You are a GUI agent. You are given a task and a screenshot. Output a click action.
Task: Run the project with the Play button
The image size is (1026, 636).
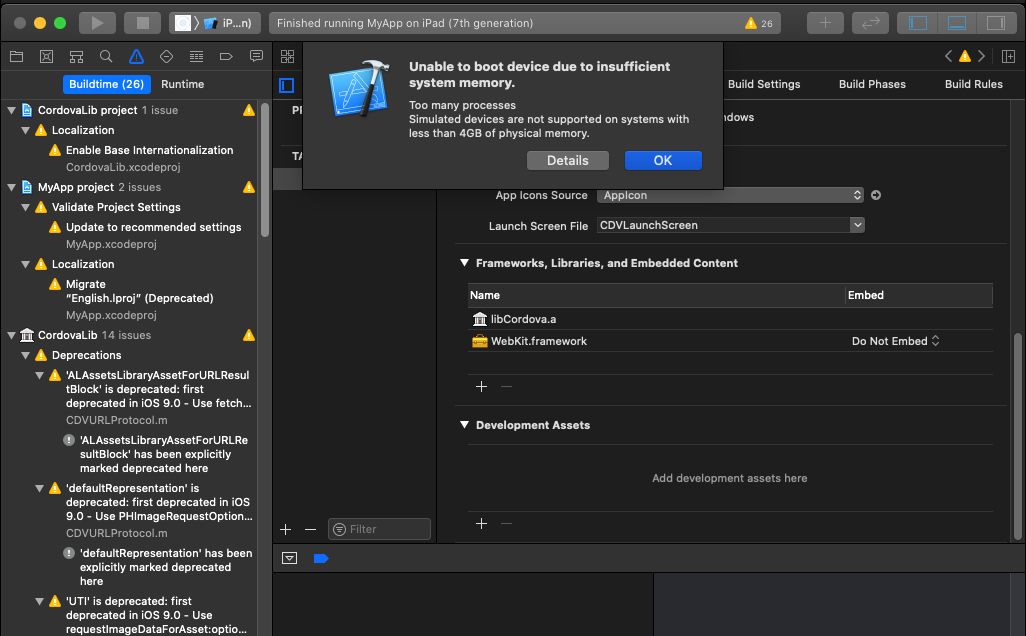click(97, 23)
